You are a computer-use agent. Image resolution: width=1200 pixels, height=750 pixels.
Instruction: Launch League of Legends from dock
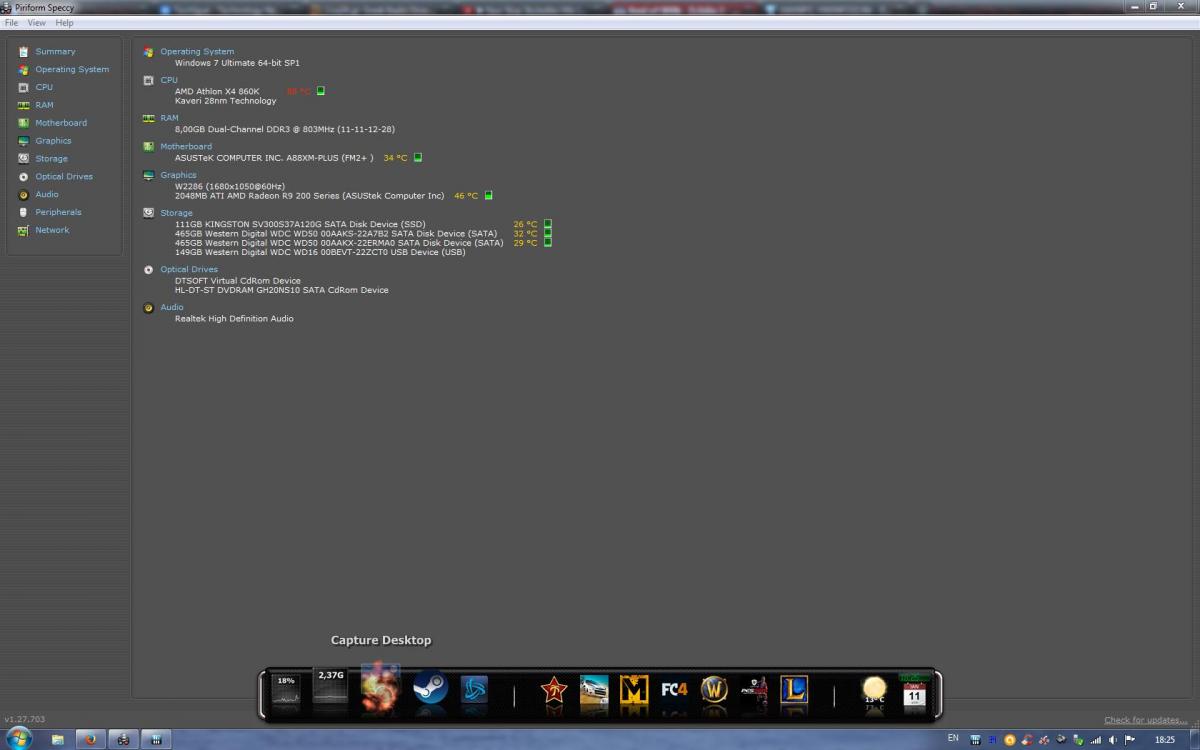(794, 690)
